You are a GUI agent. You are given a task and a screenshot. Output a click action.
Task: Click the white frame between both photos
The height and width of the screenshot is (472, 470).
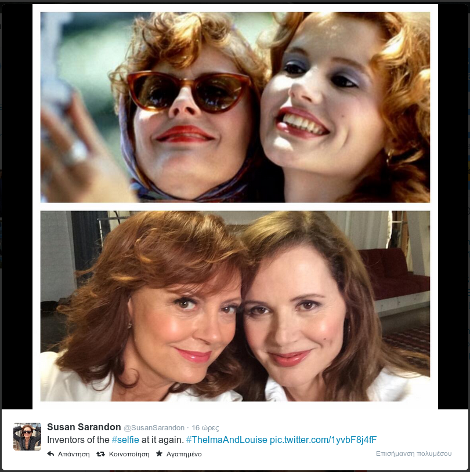pos(235,207)
